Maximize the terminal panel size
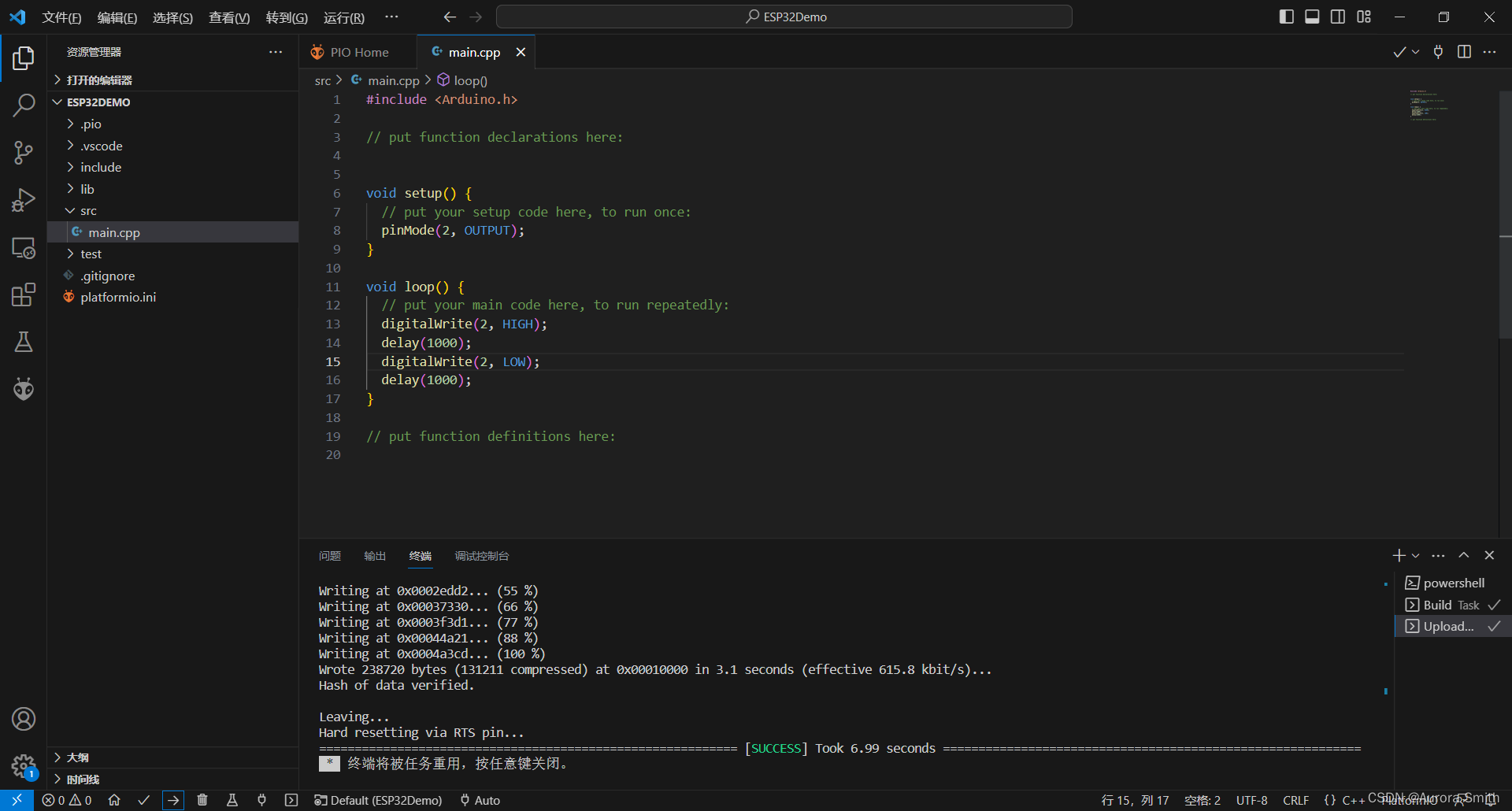Image resolution: width=1512 pixels, height=811 pixels. pyautogui.click(x=1464, y=555)
